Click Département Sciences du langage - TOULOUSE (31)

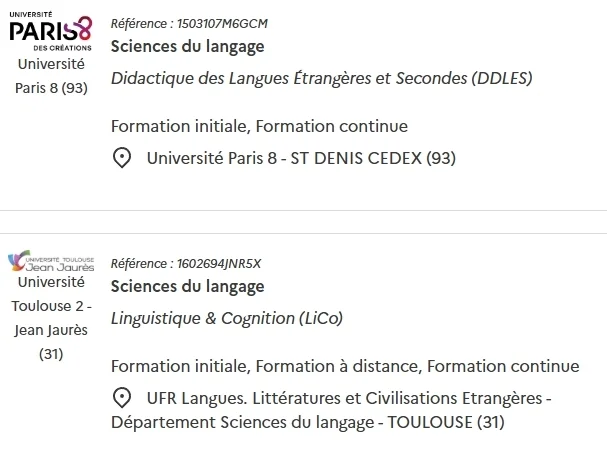(x=308, y=422)
